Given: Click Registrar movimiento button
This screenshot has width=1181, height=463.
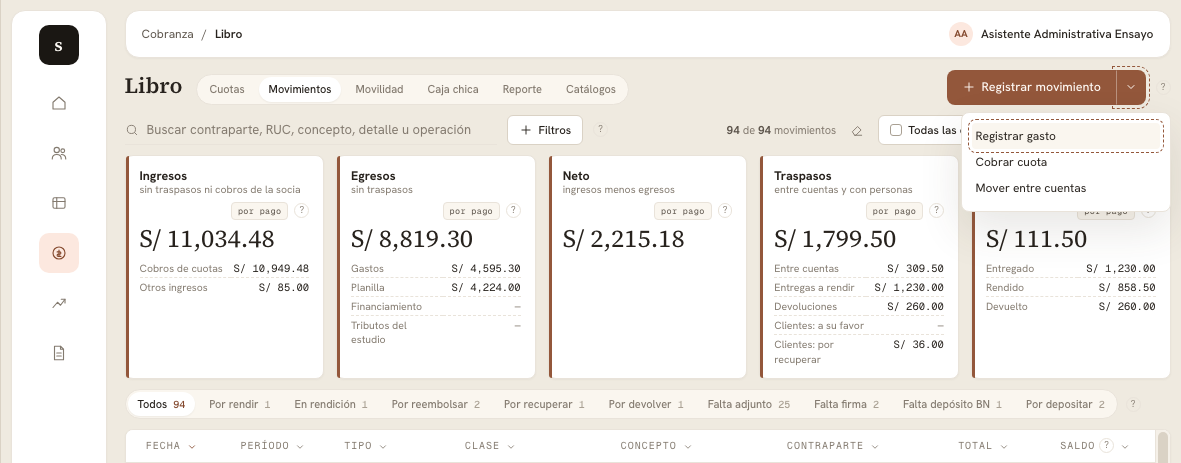Looking at the screenshot, I should (1032, 87).
